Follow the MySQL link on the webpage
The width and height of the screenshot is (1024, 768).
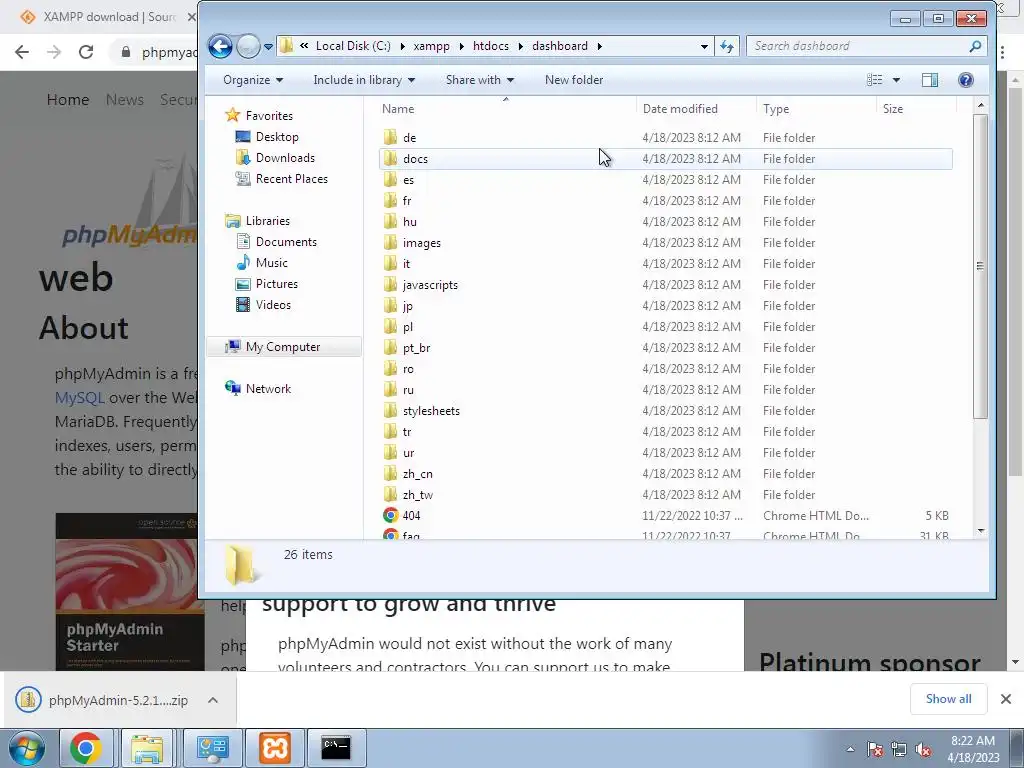[x=79, y=398]
